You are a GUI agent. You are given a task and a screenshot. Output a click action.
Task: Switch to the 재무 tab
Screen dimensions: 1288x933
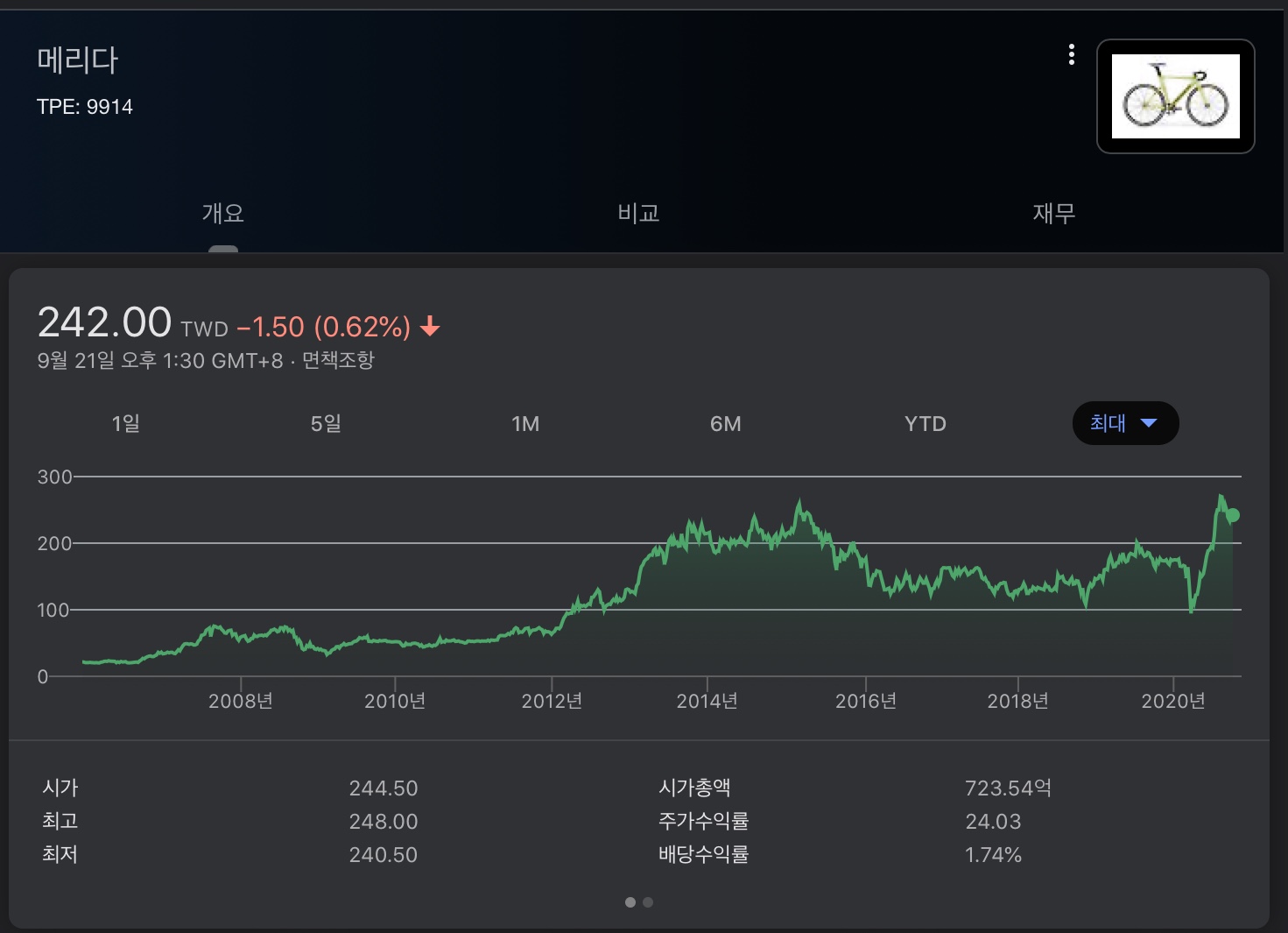click(1052, 213)
